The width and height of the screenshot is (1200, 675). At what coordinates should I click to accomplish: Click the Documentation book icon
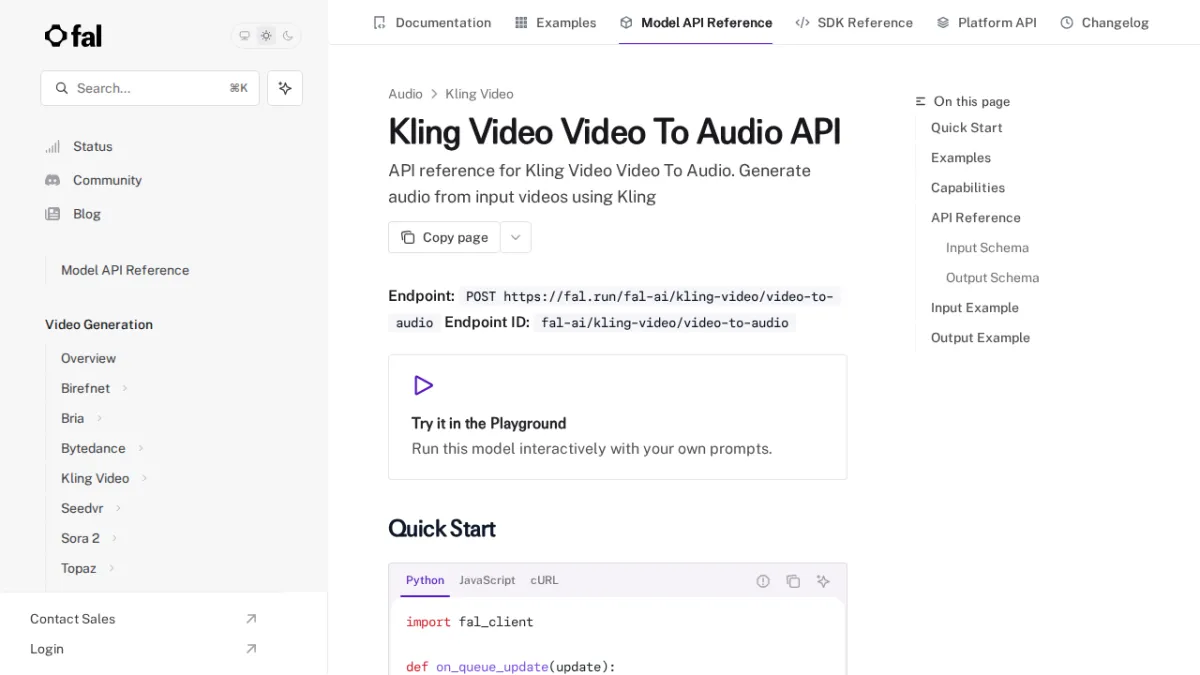point(379,22)
